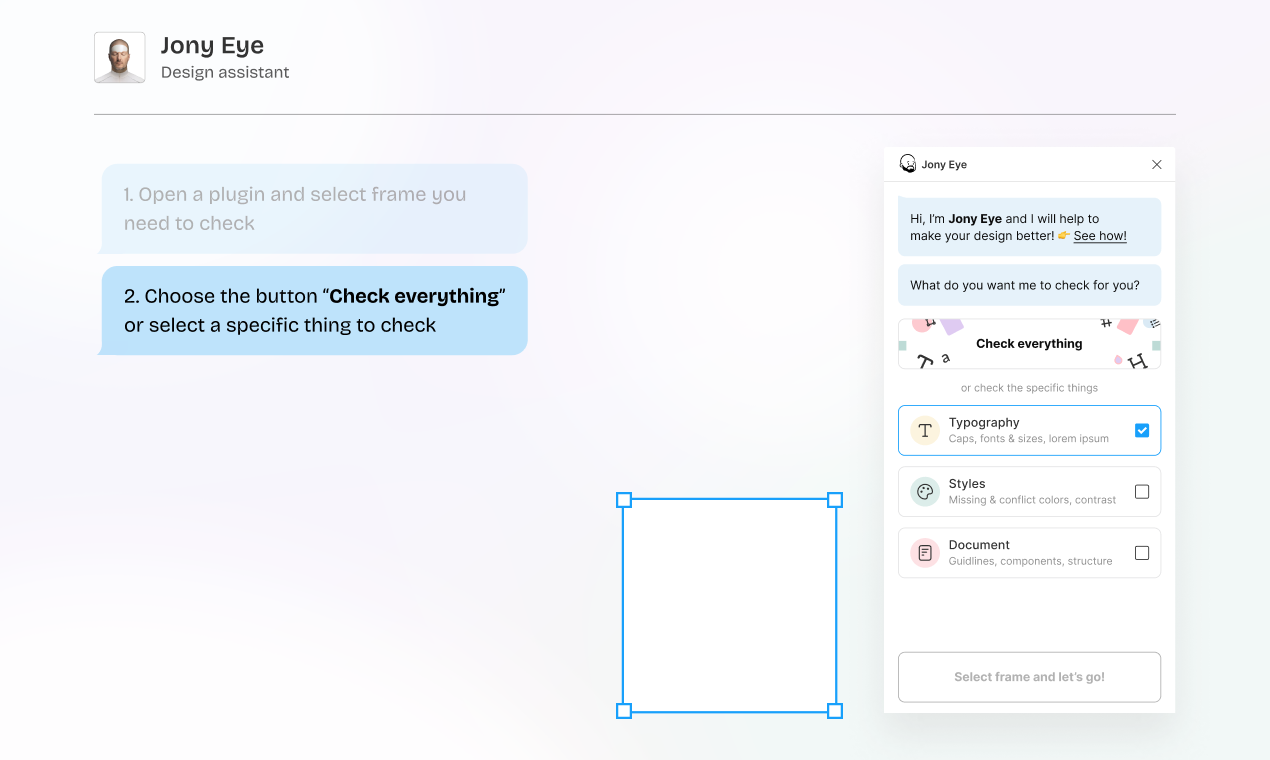Click the Jony Eye logo icon in plugin titlebar
The image size is (1270, 760).
pos(908,164)
